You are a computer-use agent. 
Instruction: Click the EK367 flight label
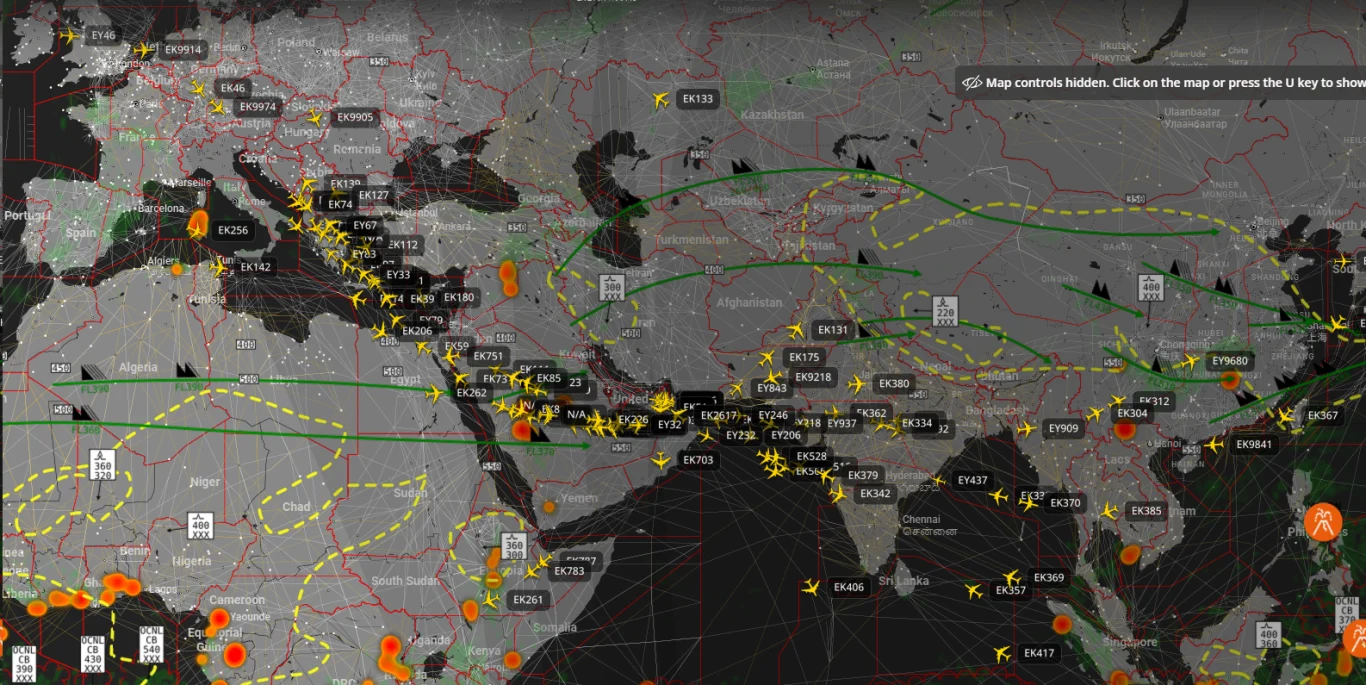1322,415
